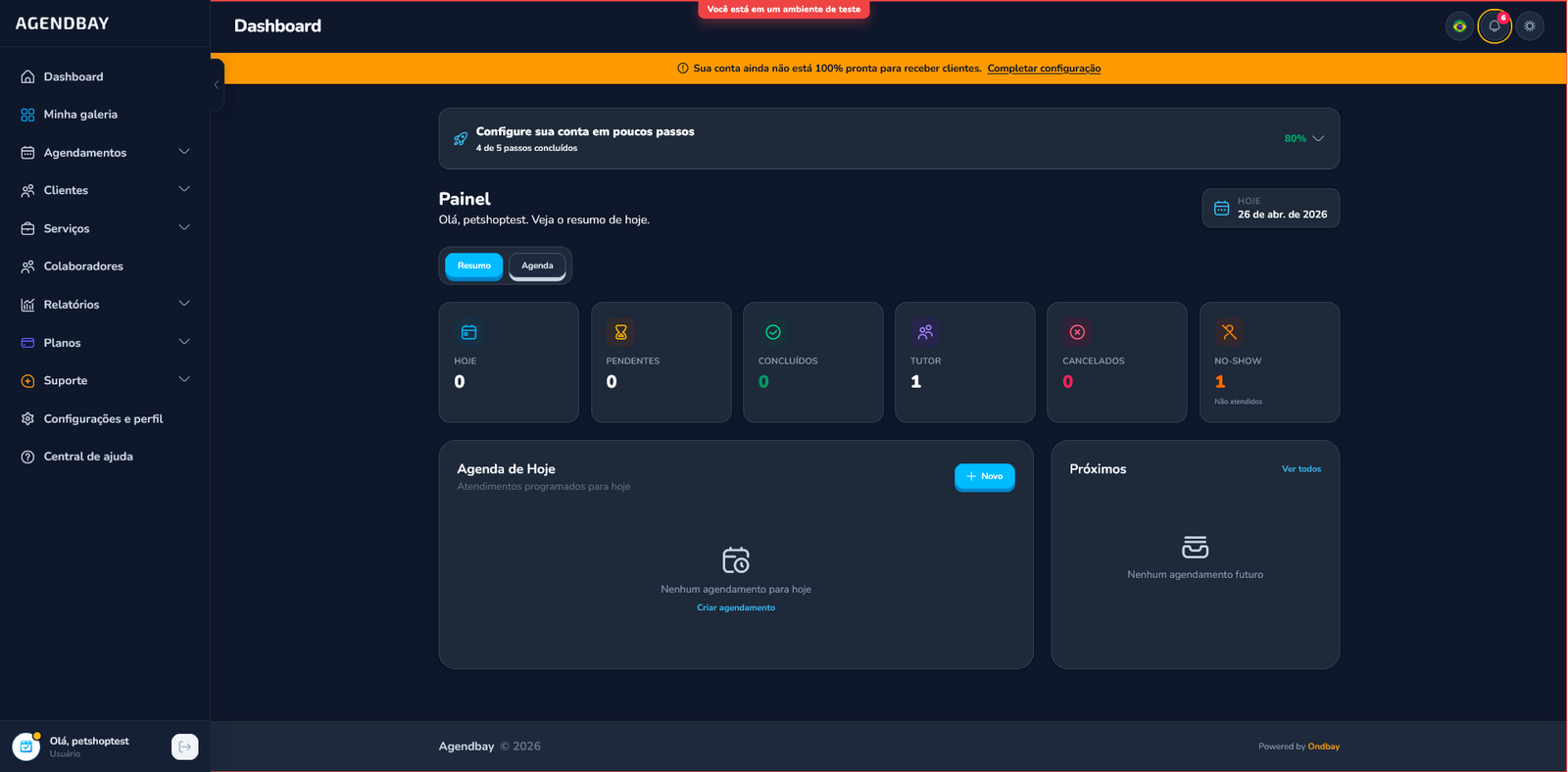Switch to the Agenda tab

point(537,265)
